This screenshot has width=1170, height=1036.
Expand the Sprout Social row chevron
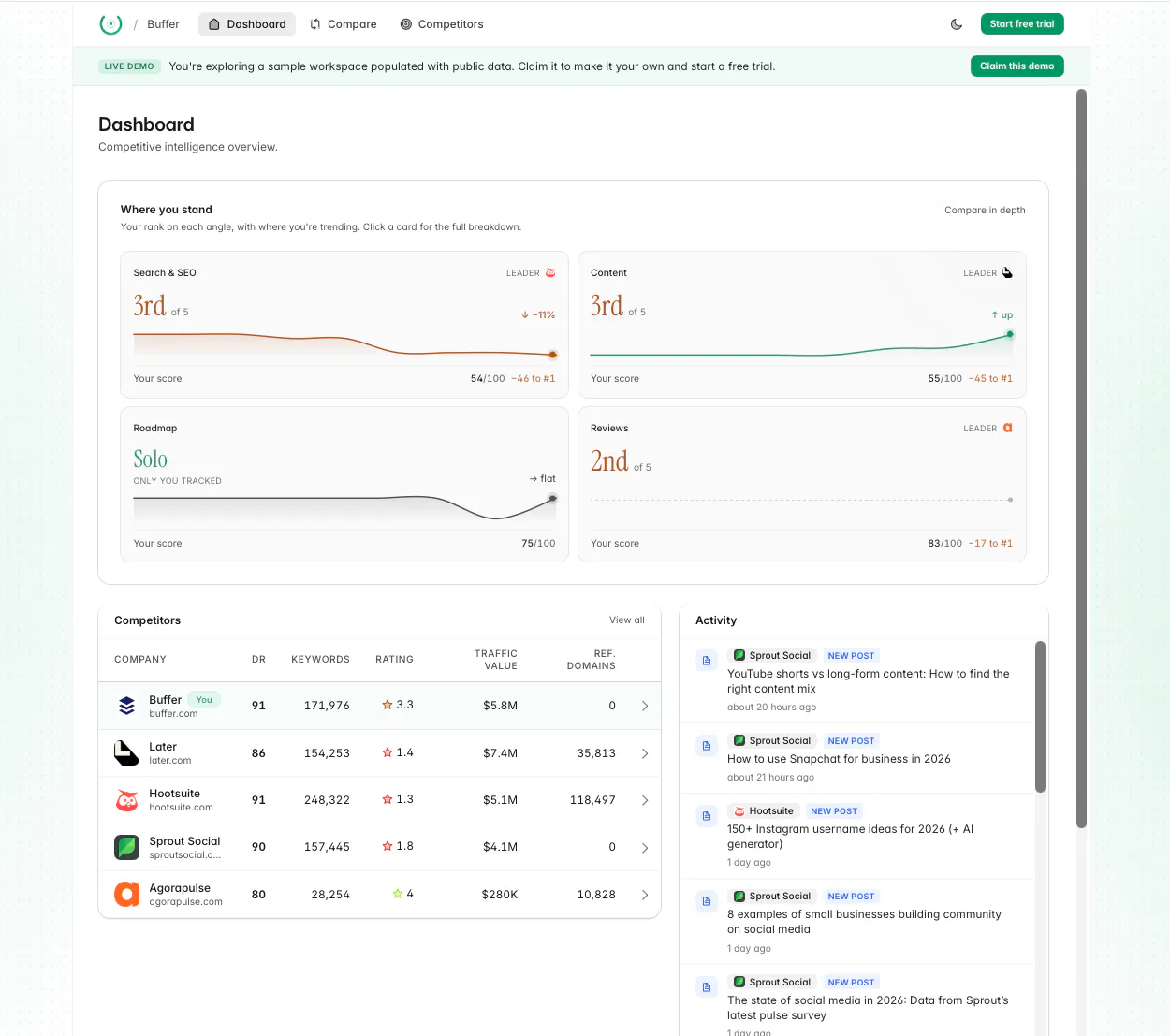[x=645, y=848]
